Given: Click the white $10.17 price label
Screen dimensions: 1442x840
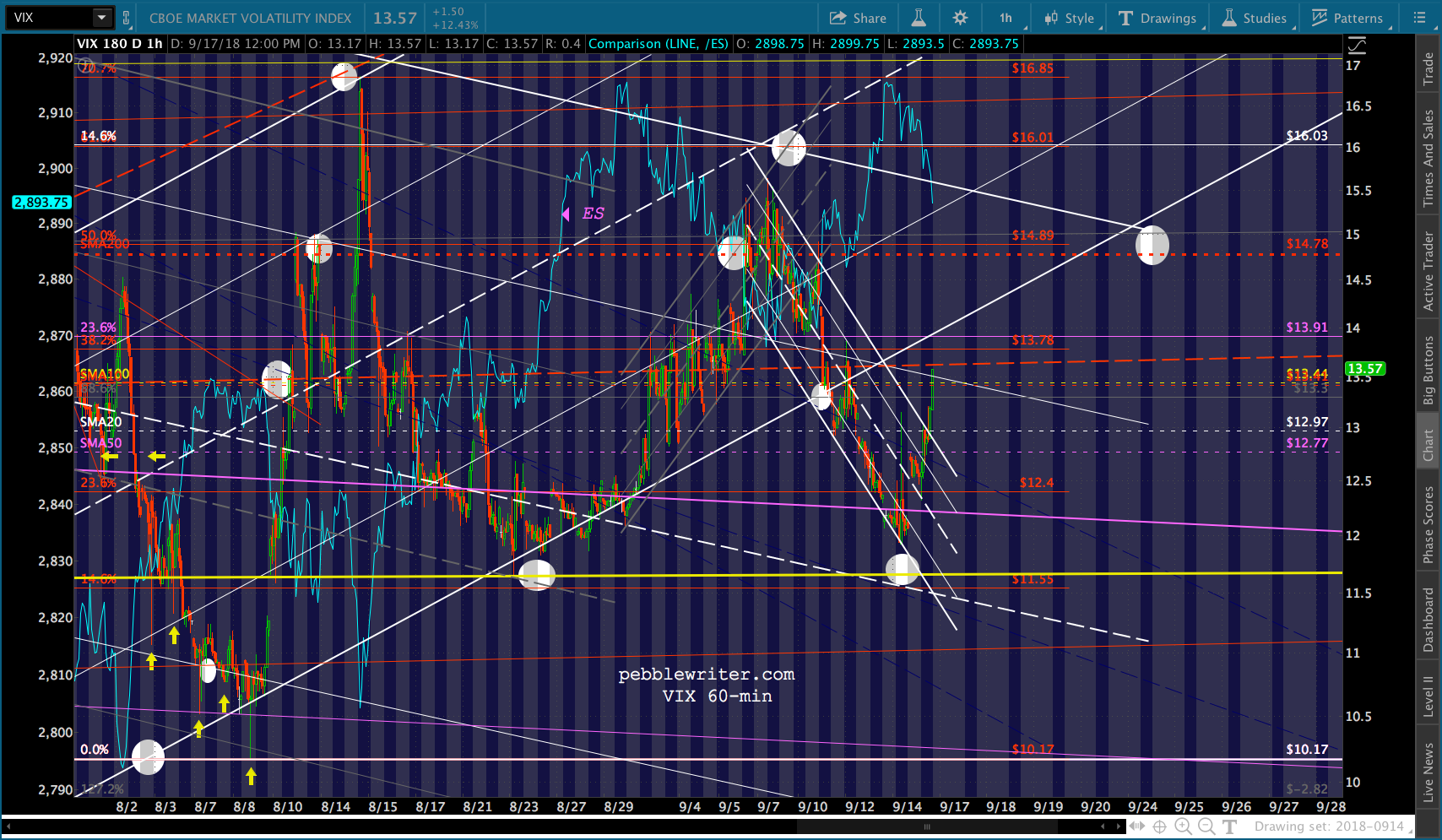Looking at the screenshot, I should (1307, 750).
